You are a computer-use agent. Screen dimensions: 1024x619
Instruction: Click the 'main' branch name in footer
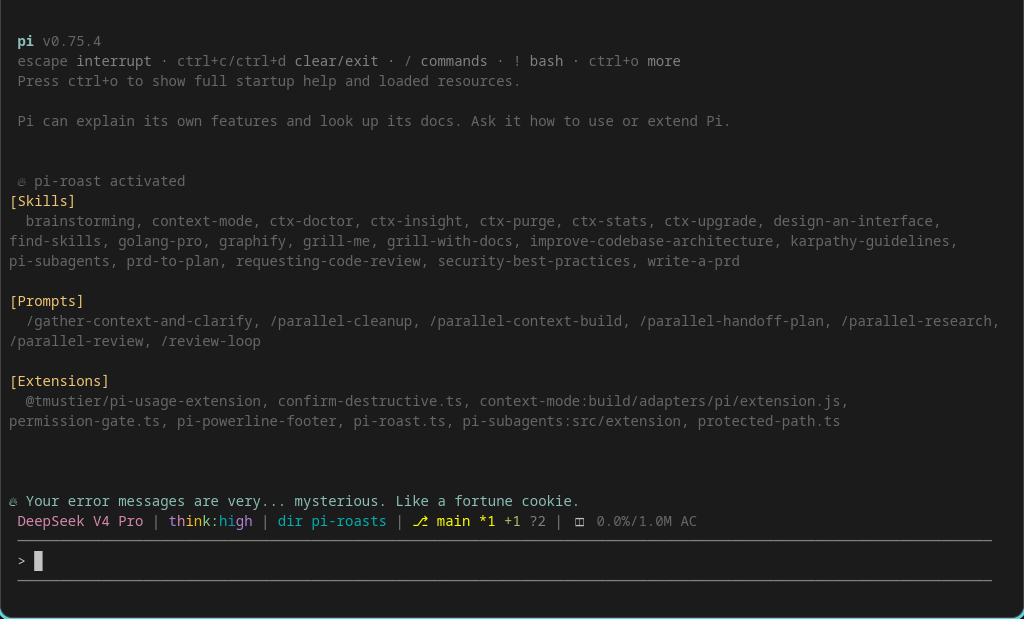(453, 522)
